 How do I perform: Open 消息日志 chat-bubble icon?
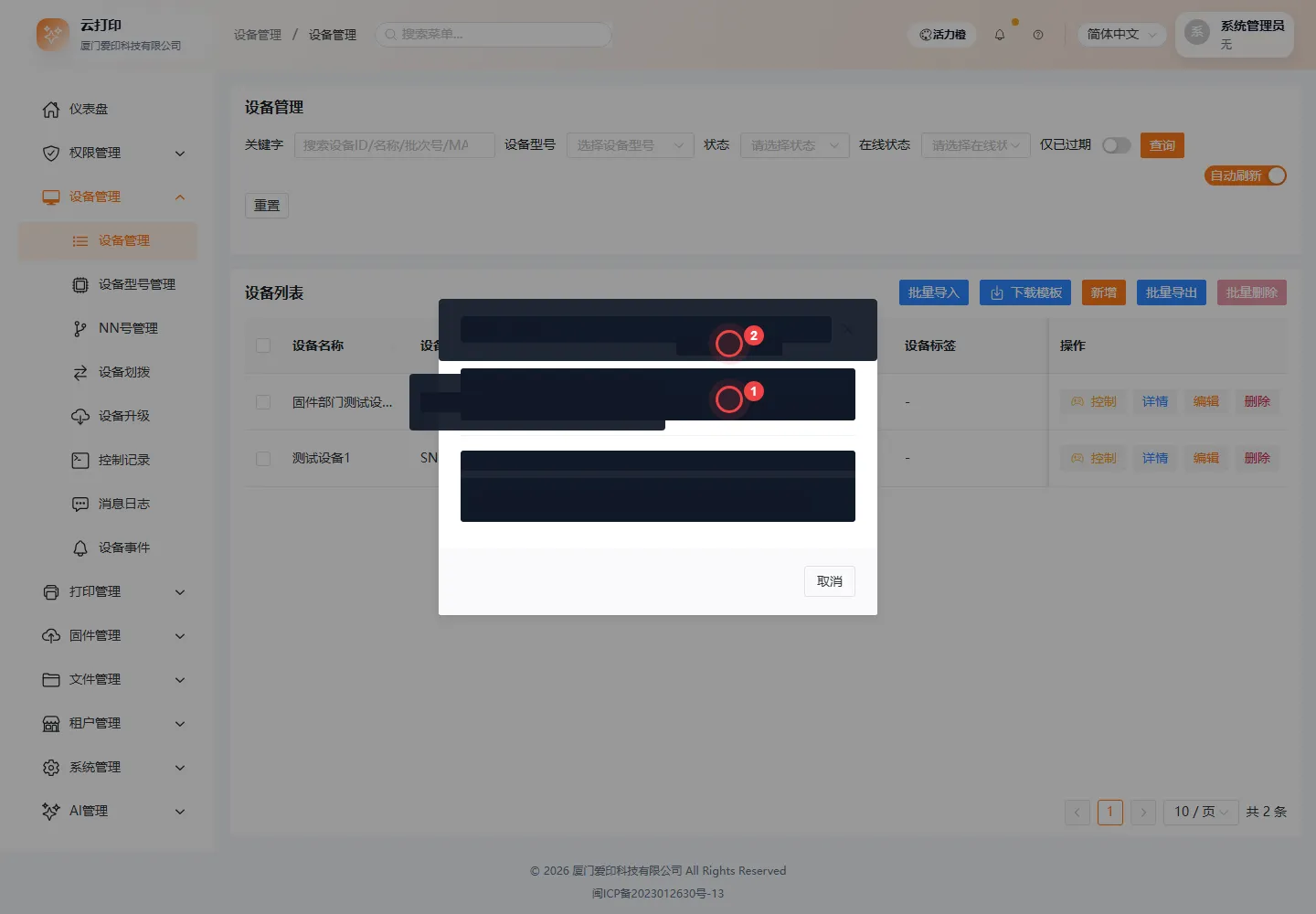[x=80, y=504]
